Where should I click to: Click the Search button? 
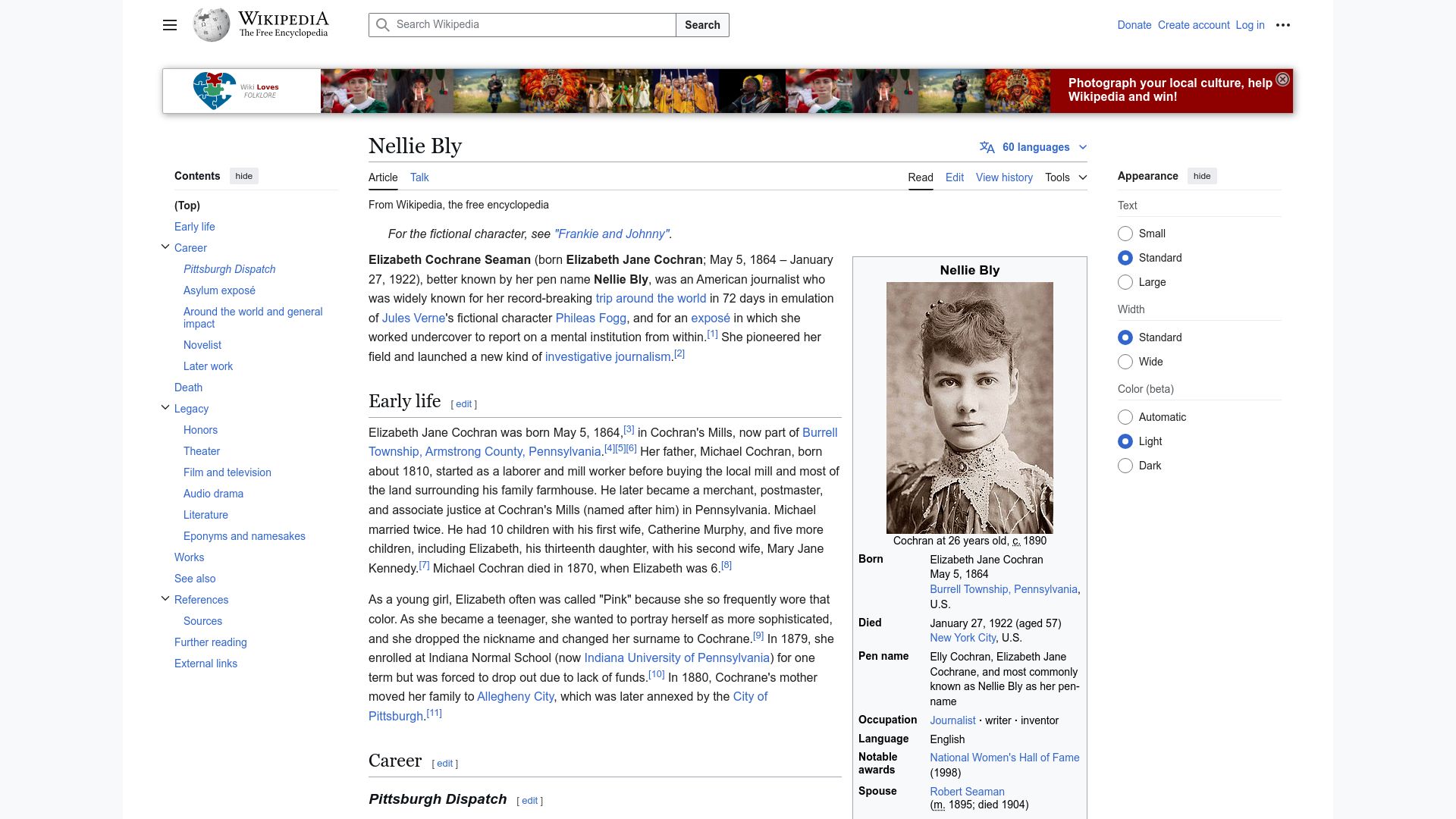[702, 25]
